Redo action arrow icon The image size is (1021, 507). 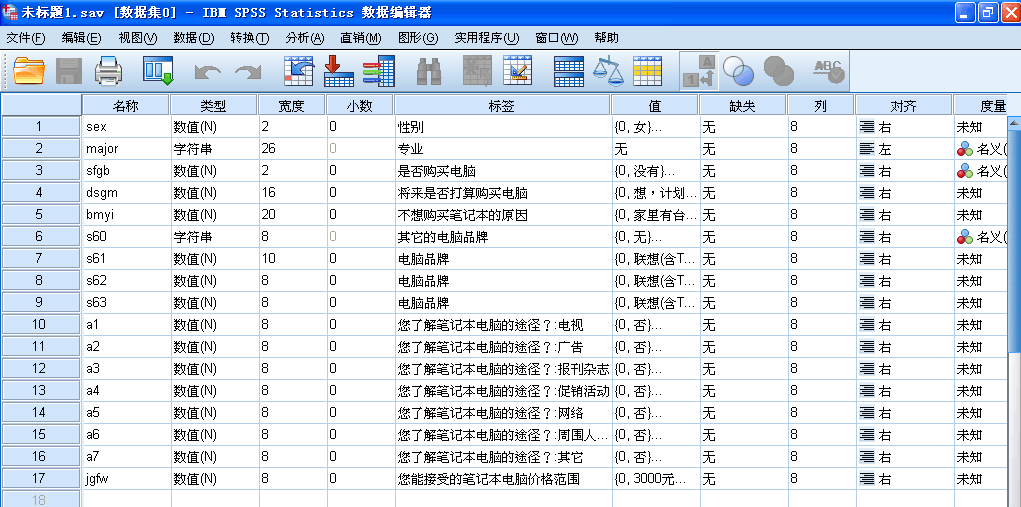(x=247, y=72)
